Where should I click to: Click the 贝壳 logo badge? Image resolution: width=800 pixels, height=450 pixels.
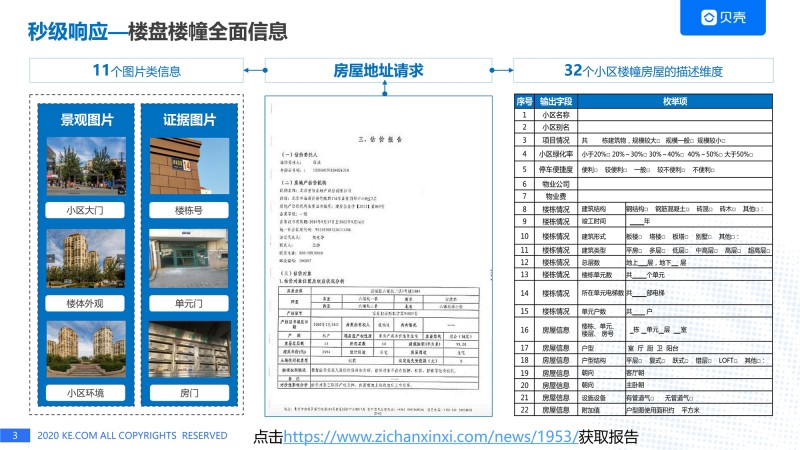click(722, 17)
